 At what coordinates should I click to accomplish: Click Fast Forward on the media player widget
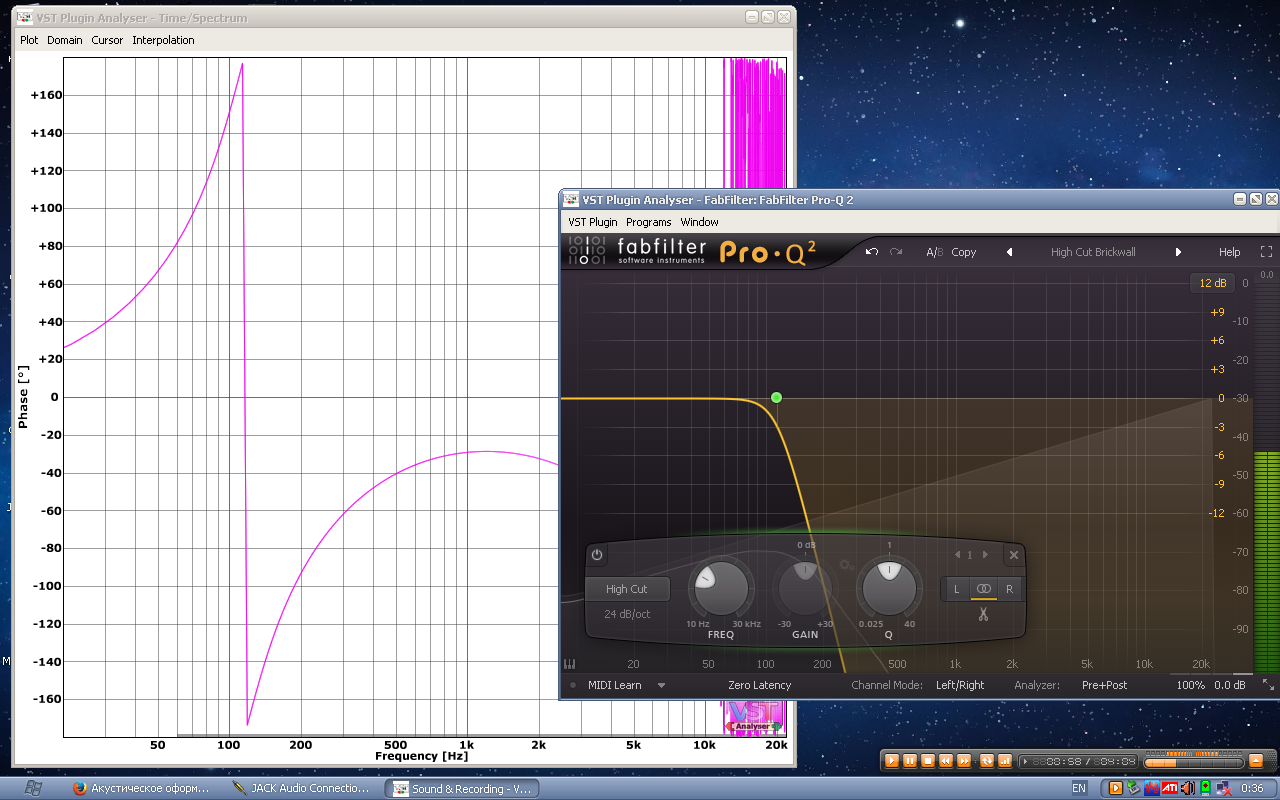pos(964,761)
